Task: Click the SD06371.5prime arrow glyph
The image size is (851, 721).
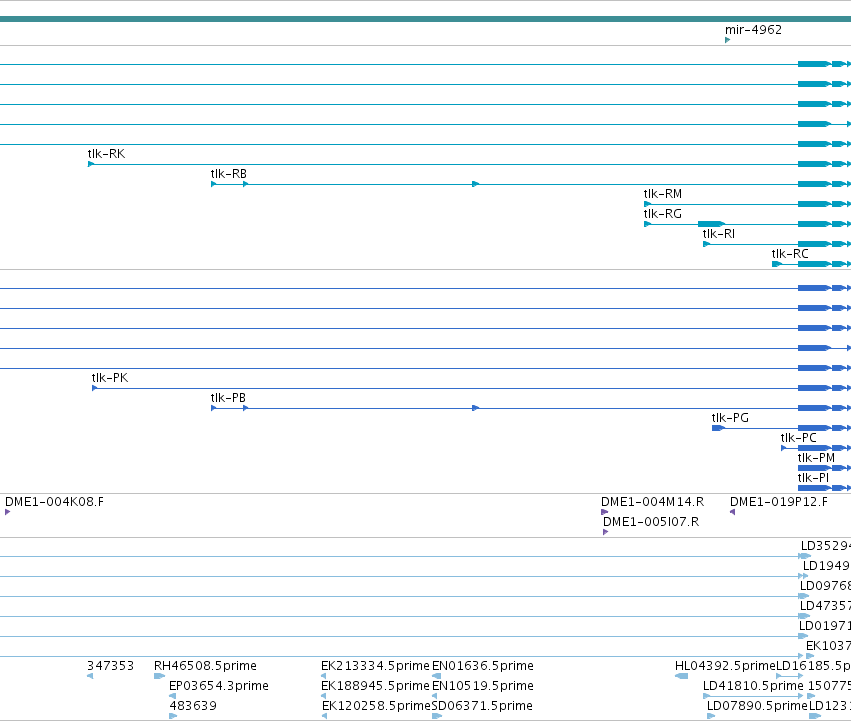Action: coord(437,716)
